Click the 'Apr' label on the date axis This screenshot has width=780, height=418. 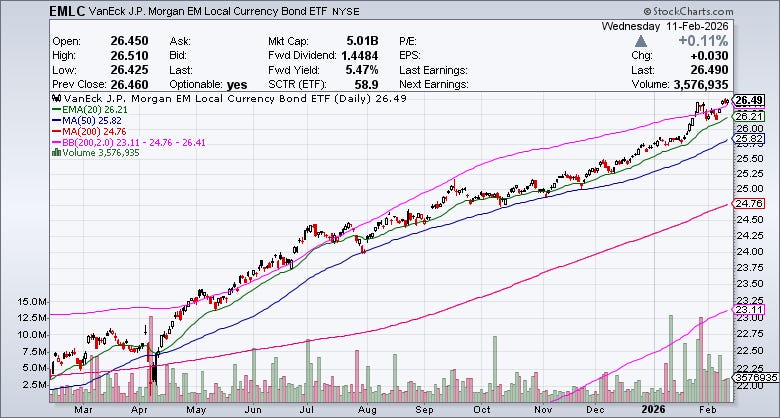tap(142, 410)
